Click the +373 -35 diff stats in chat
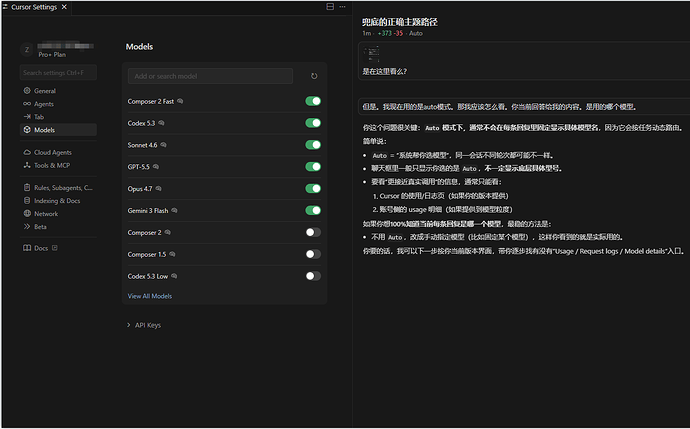 click(390, 33)
